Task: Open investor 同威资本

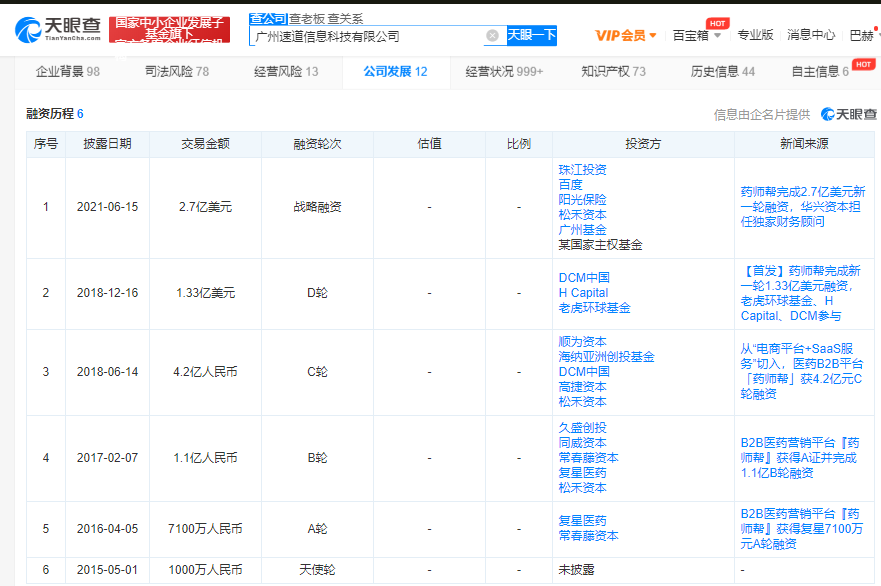Action: 582,443
